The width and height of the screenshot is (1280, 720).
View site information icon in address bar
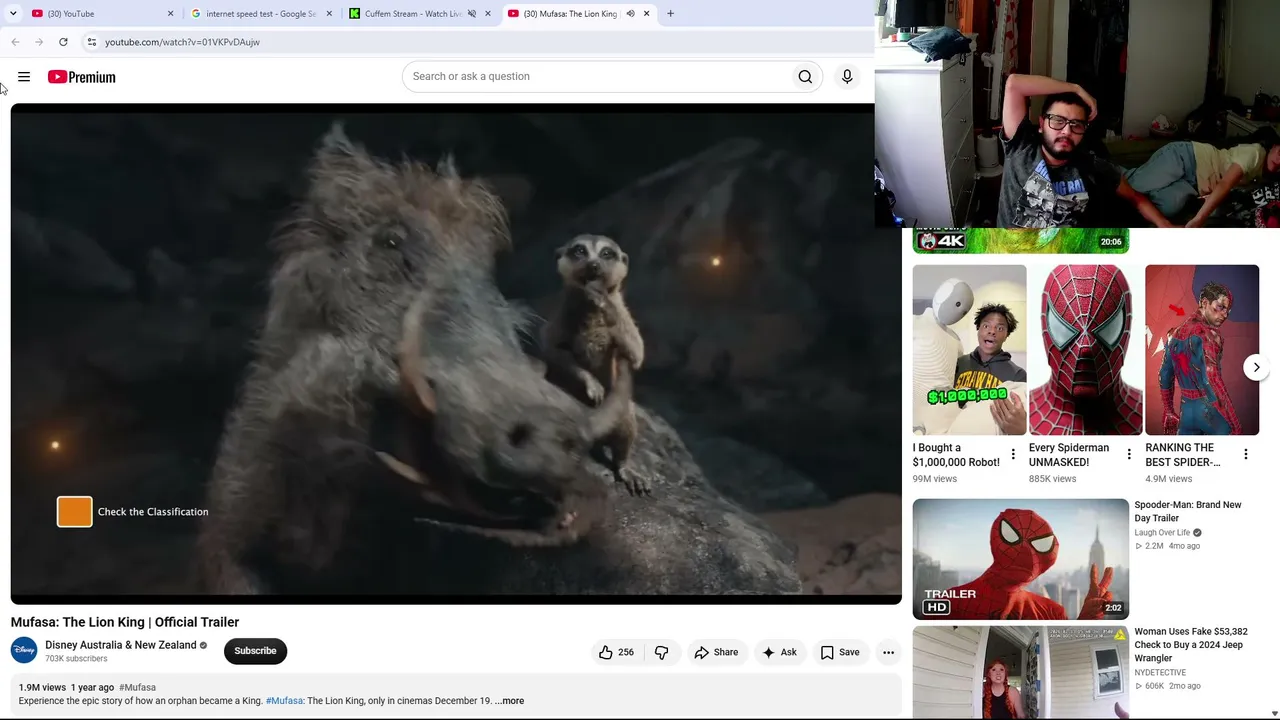[91, 42]
